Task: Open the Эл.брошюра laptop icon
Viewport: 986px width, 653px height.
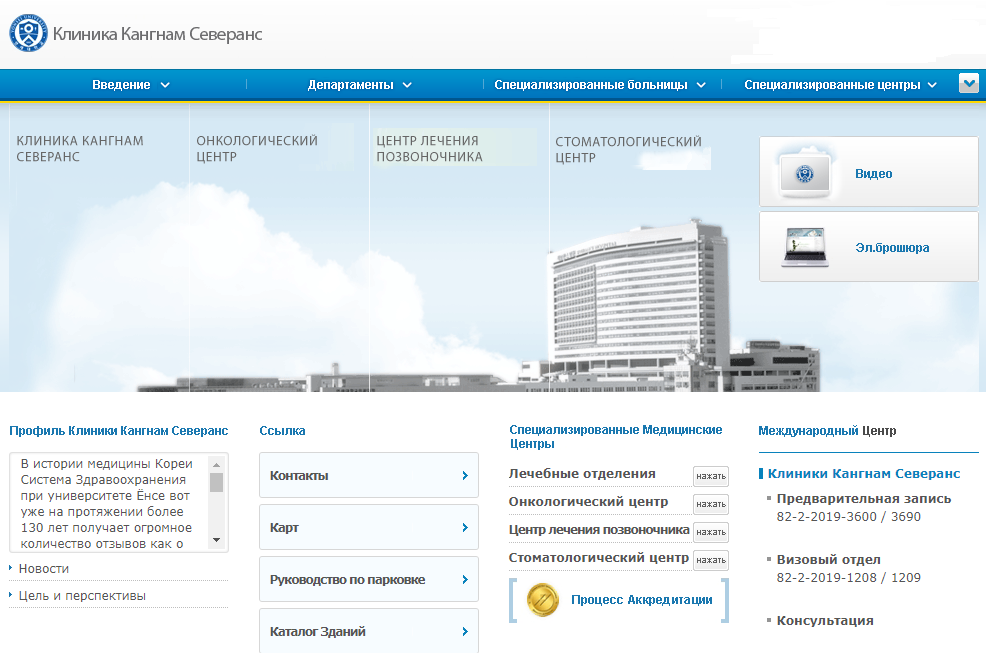Action: (x=805, y=247)
